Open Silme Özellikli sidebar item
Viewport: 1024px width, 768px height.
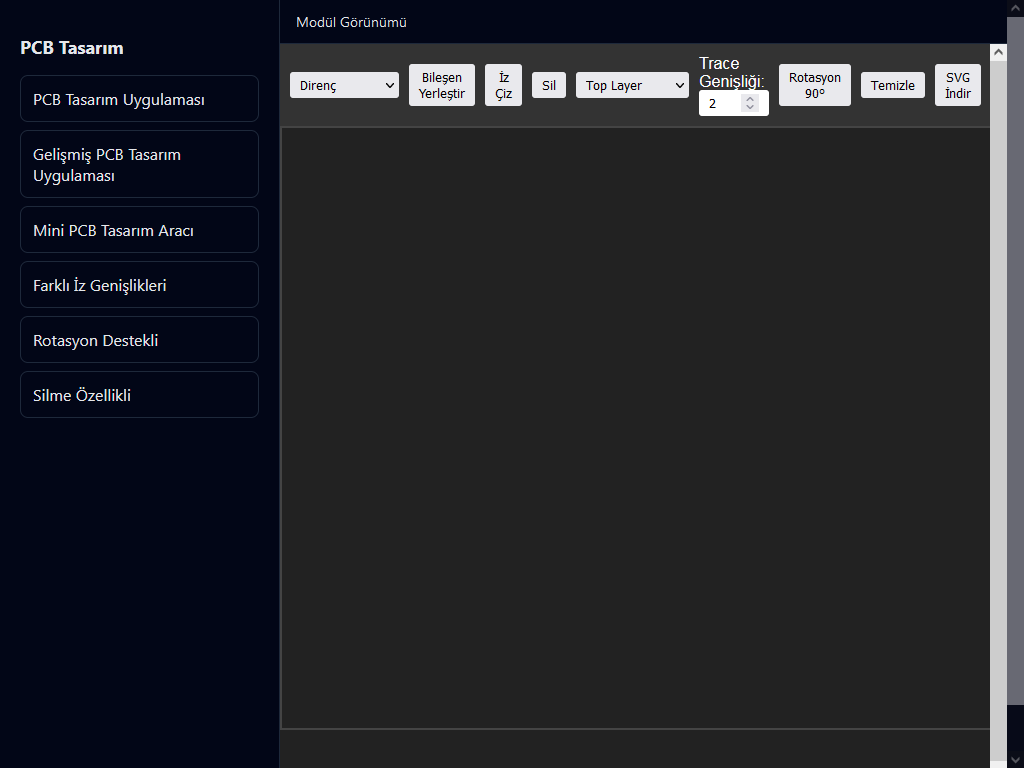pos(139,394)
